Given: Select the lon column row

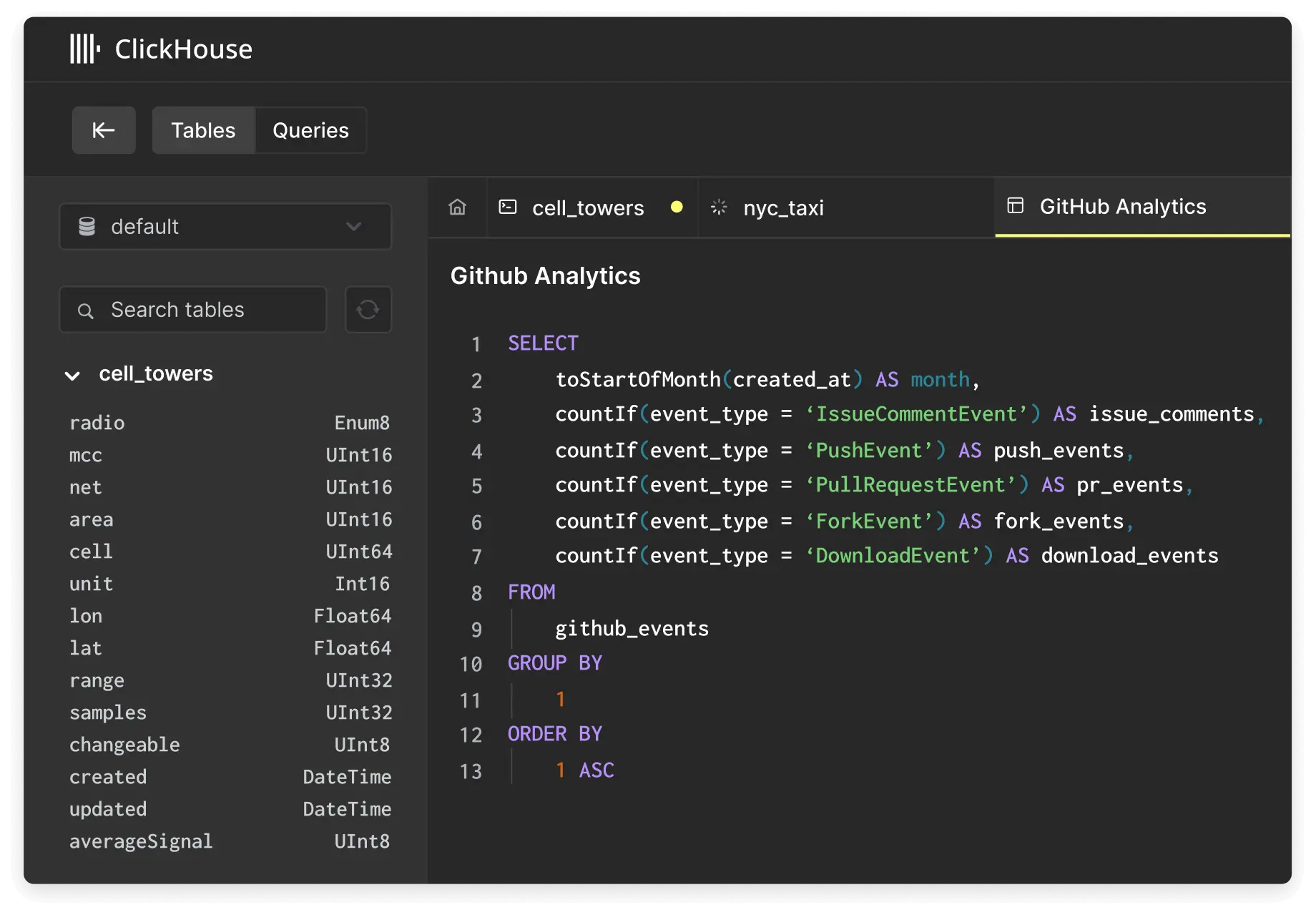Looking at the screenshot, I should [230, 616].
